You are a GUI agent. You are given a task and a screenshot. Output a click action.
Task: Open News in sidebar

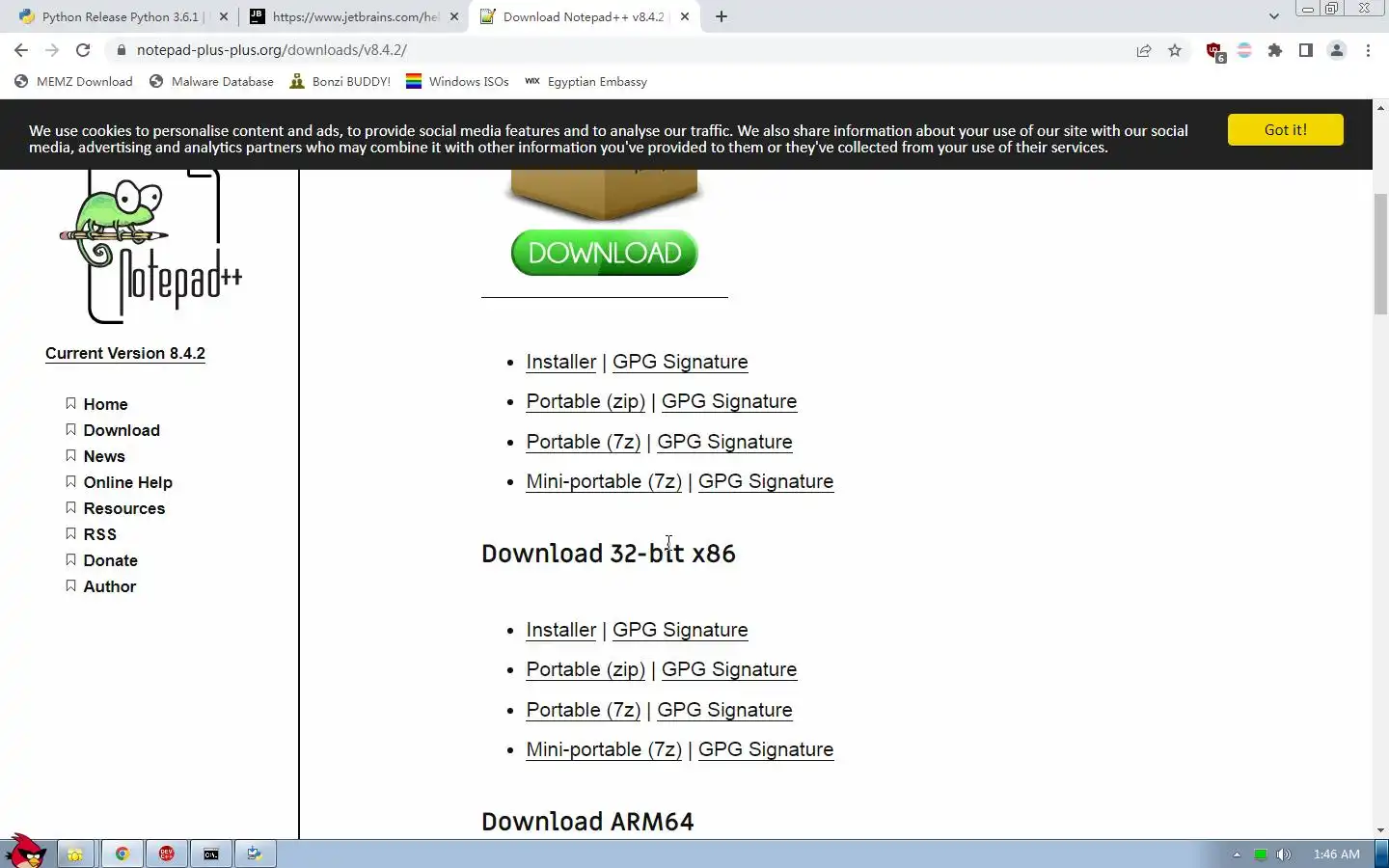click(x=104, y=456)
